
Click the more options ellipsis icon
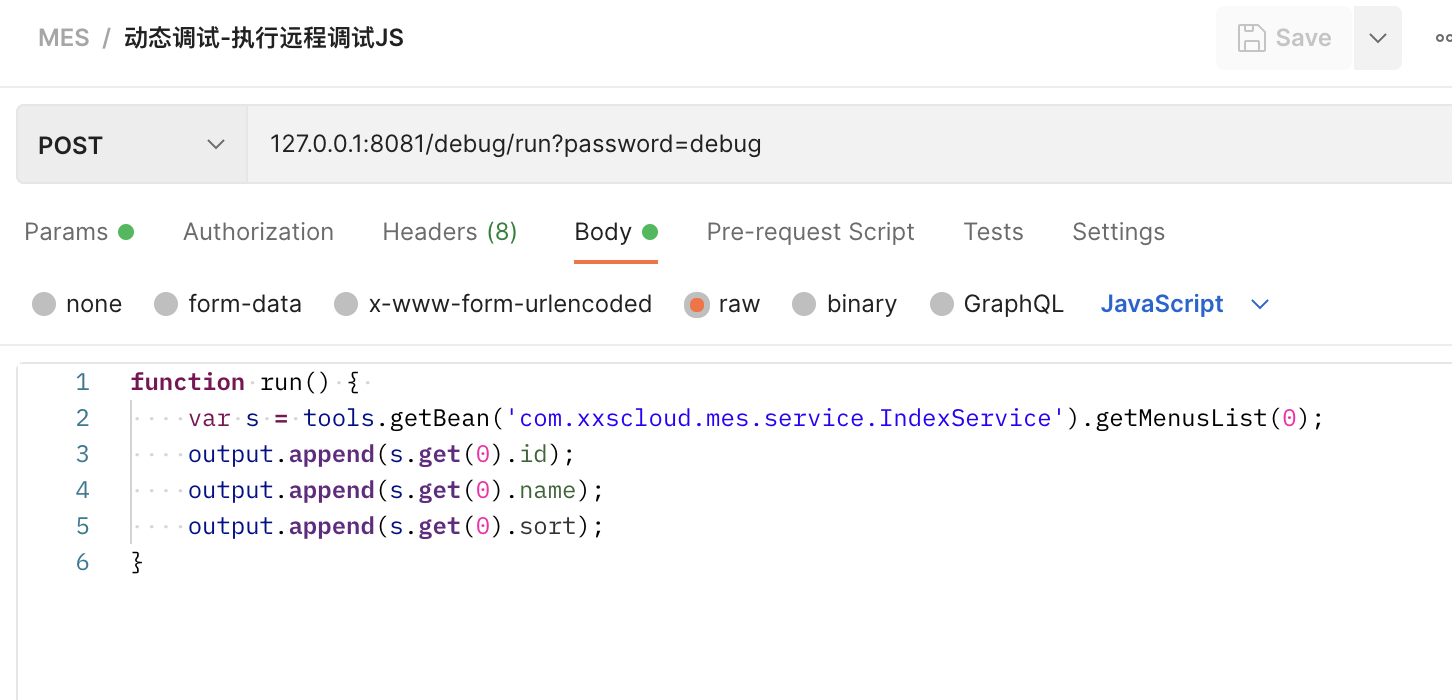(1442, 38)
